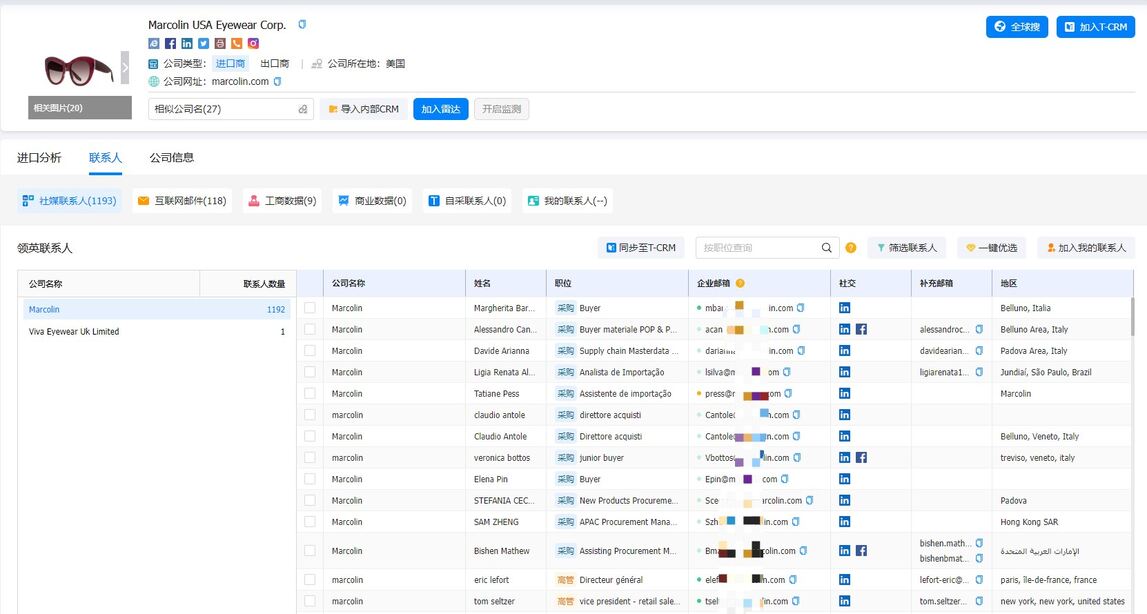Click 同步至T-CRM button
1147x614 pixels.
tap(641, 248)
